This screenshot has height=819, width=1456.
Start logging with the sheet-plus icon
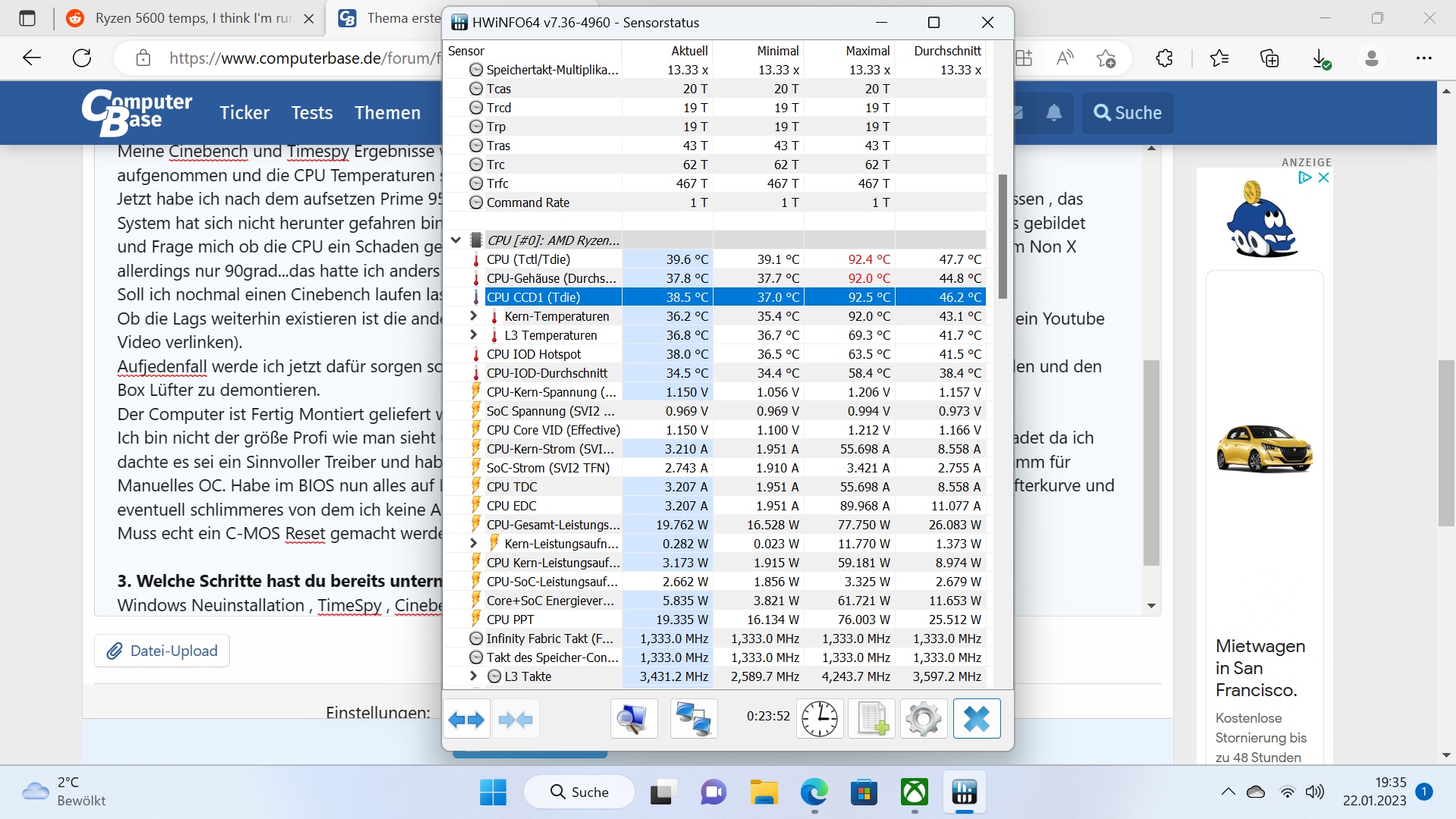(x=872, y=719)
